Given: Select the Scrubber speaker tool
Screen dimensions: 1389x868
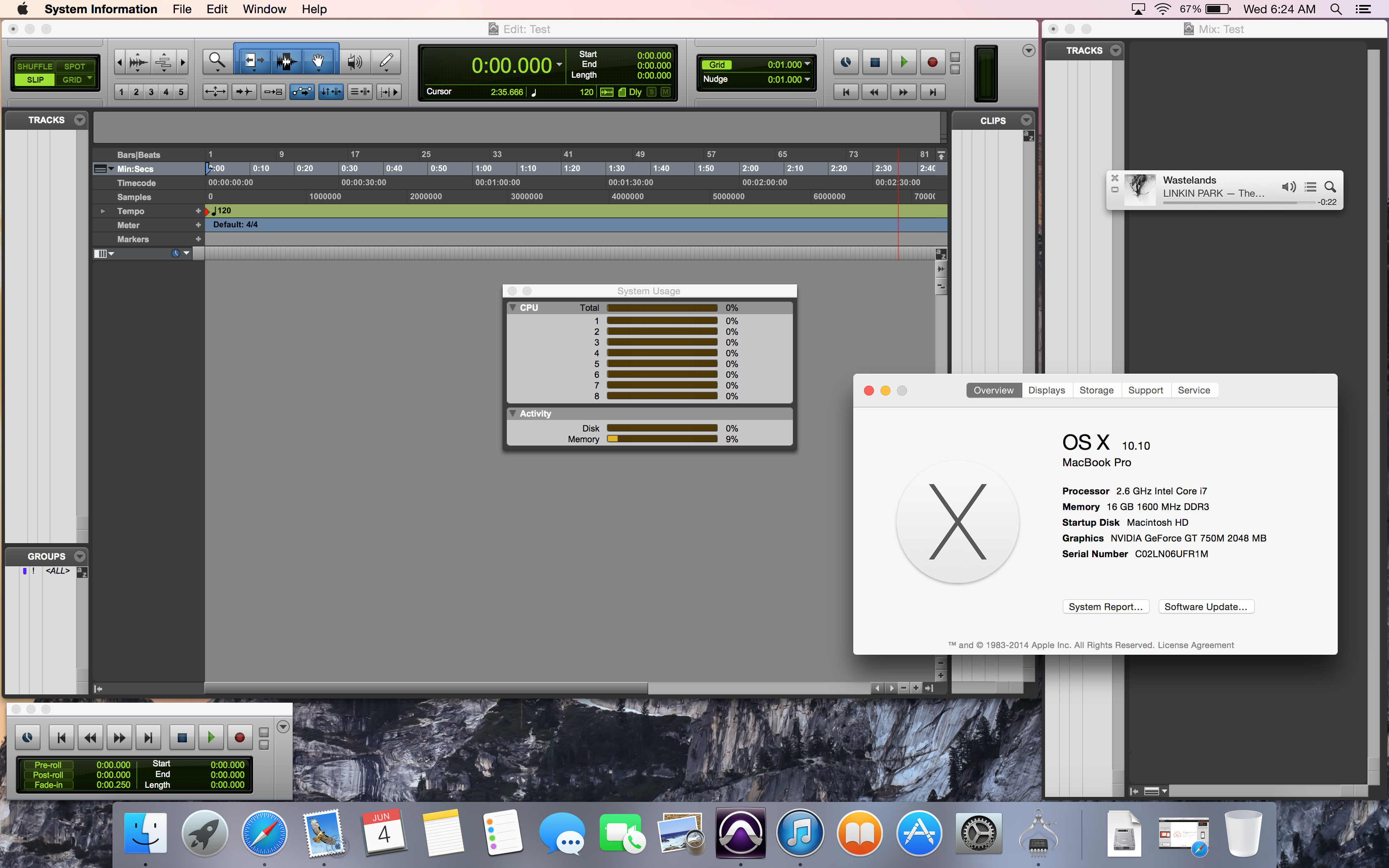Looking at the screenshot, I should 355,61.
